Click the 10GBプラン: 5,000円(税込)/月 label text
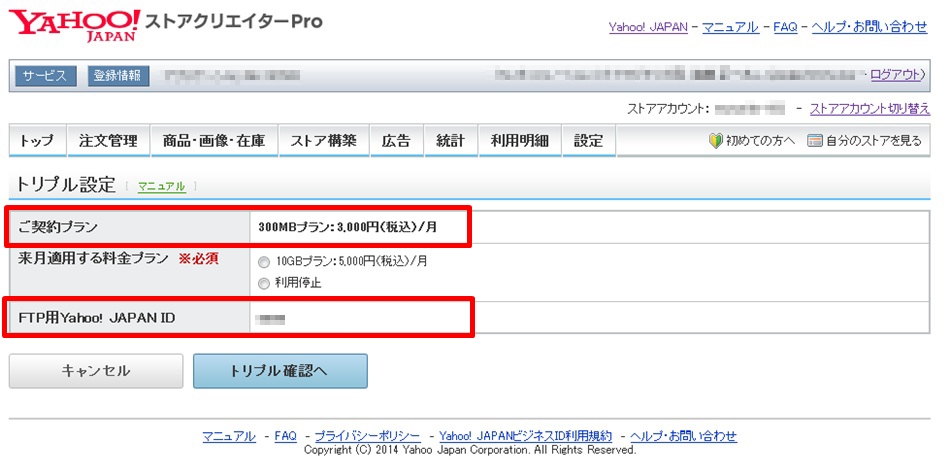950x475 pixels. point(351,262)
